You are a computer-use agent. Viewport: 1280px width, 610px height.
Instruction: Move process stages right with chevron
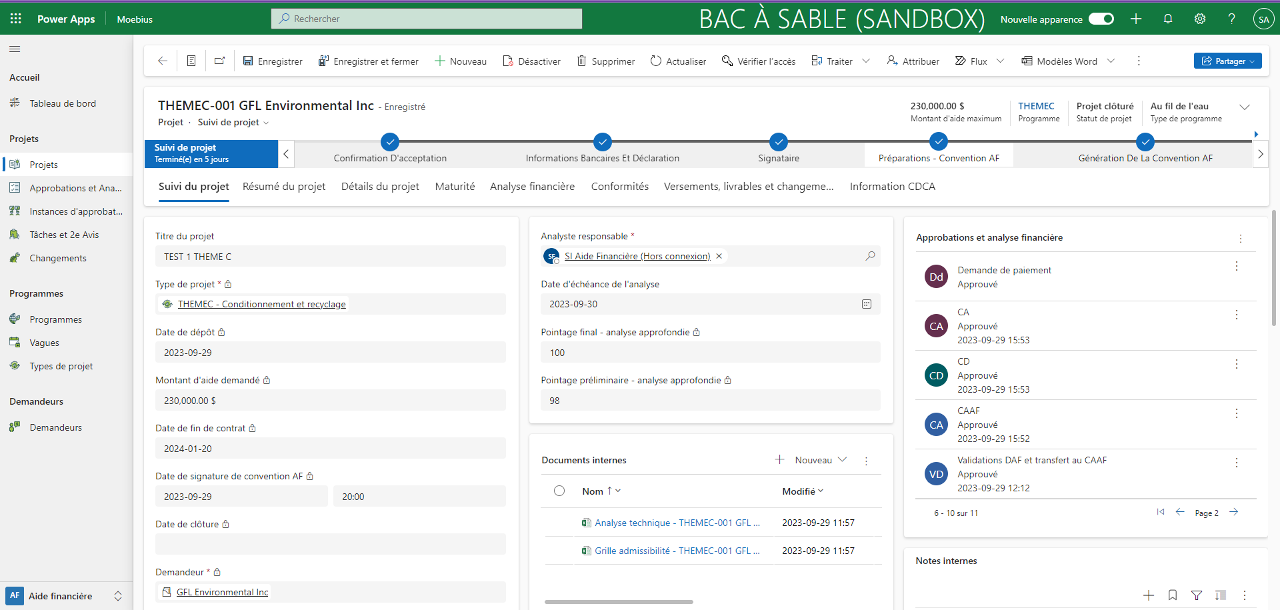click(x=1260, y=154)
